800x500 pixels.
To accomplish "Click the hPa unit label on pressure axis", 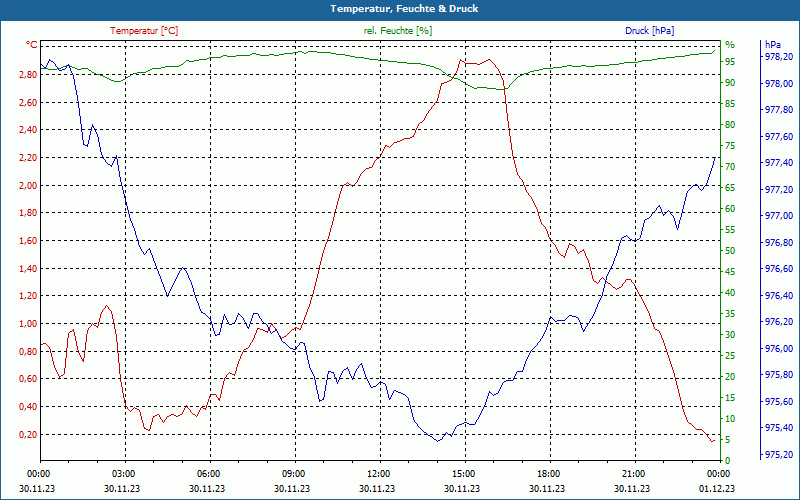I will [x=773, y=45].
